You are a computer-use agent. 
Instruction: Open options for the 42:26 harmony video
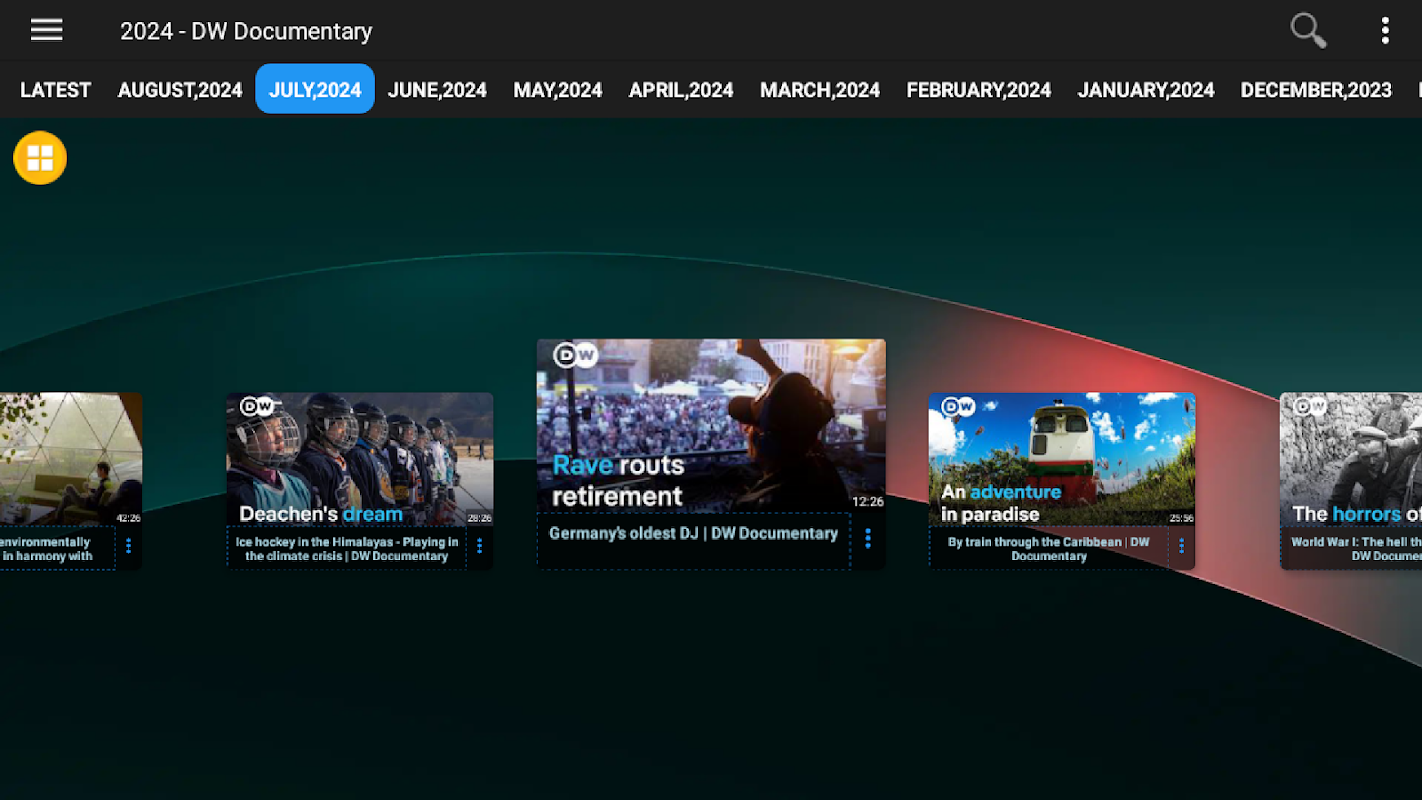(x=128, y=546)
